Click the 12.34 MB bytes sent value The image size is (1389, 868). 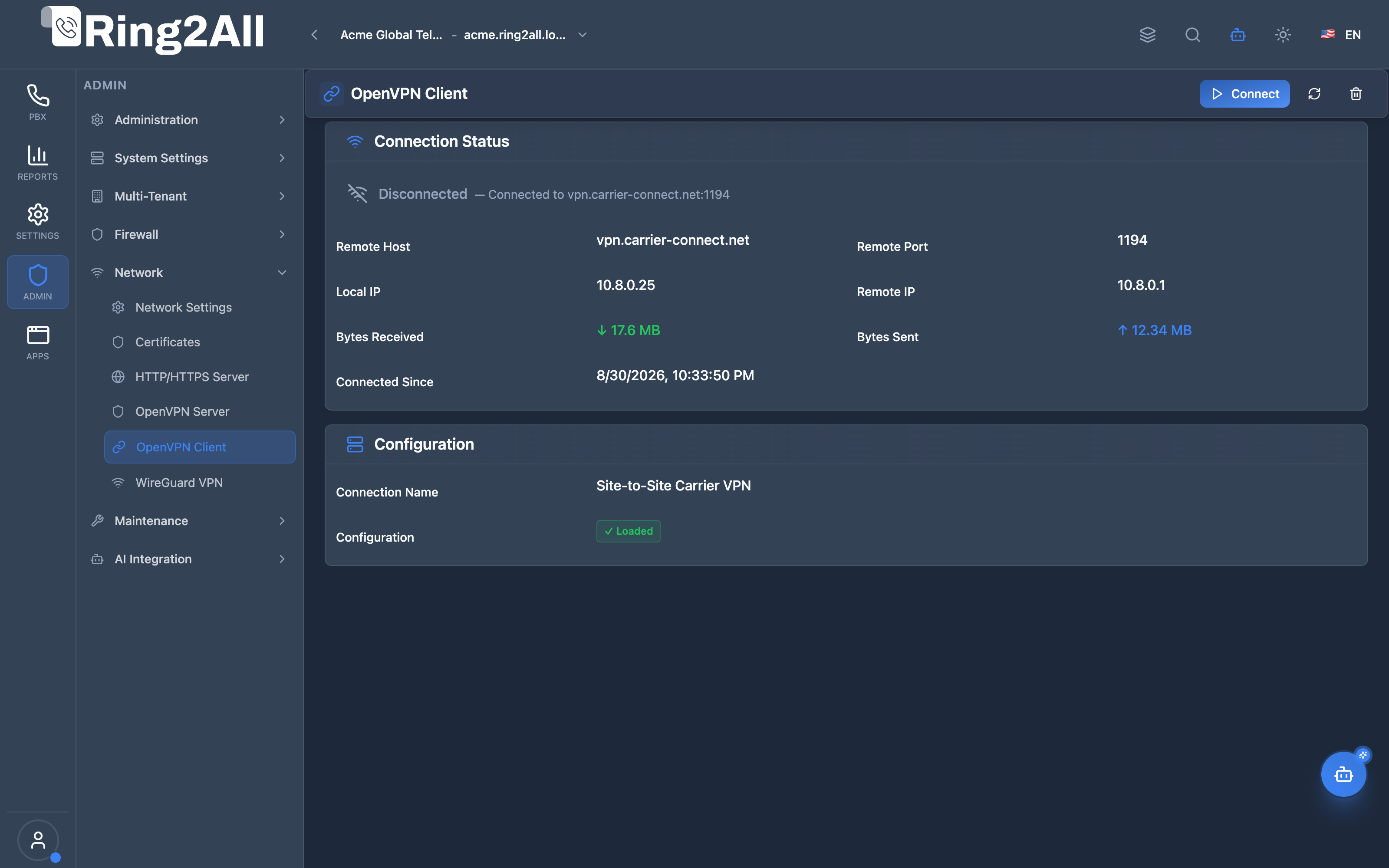(1154, 330)
